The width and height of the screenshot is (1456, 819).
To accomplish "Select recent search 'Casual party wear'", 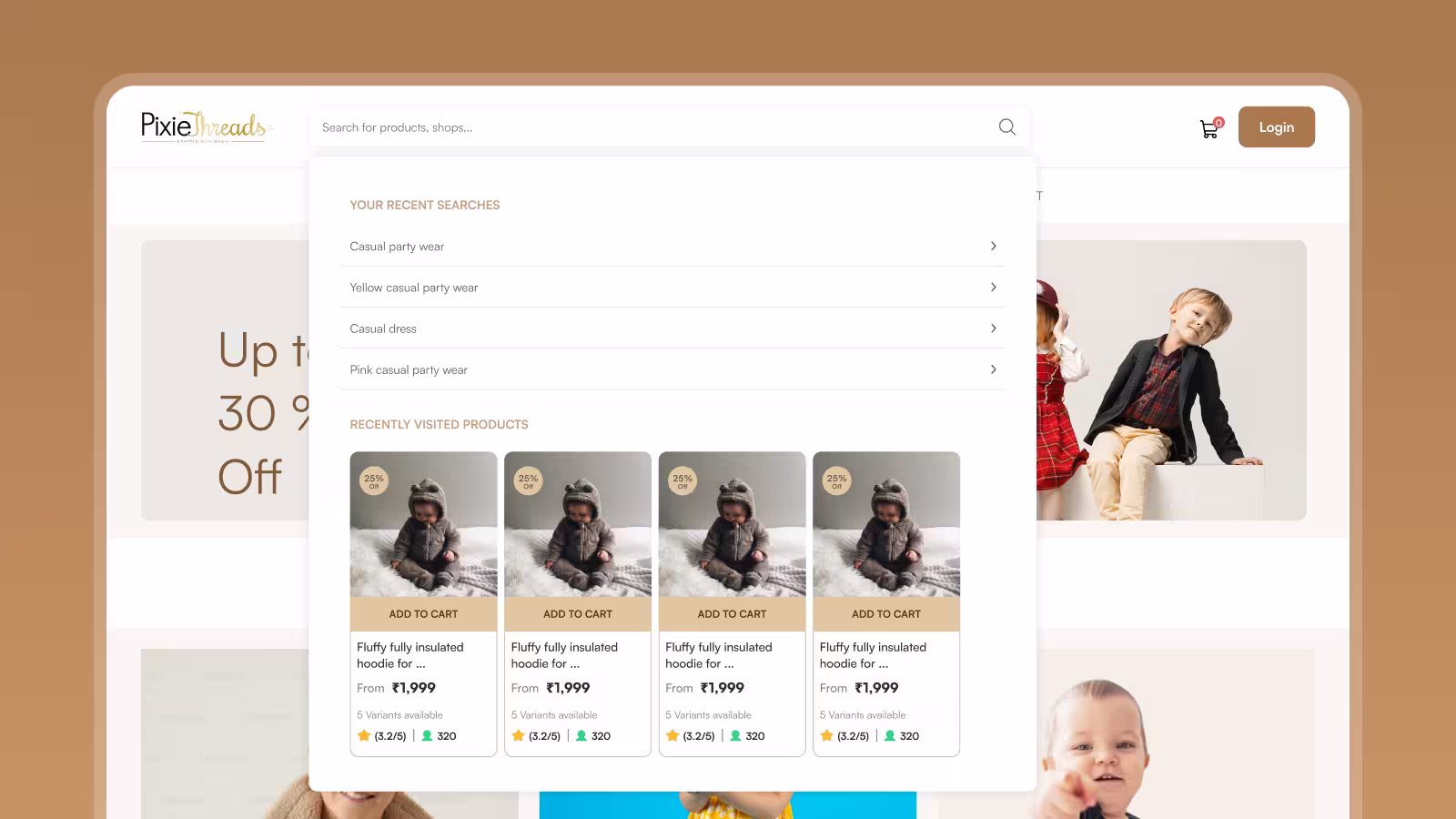I will coord(672,247).
